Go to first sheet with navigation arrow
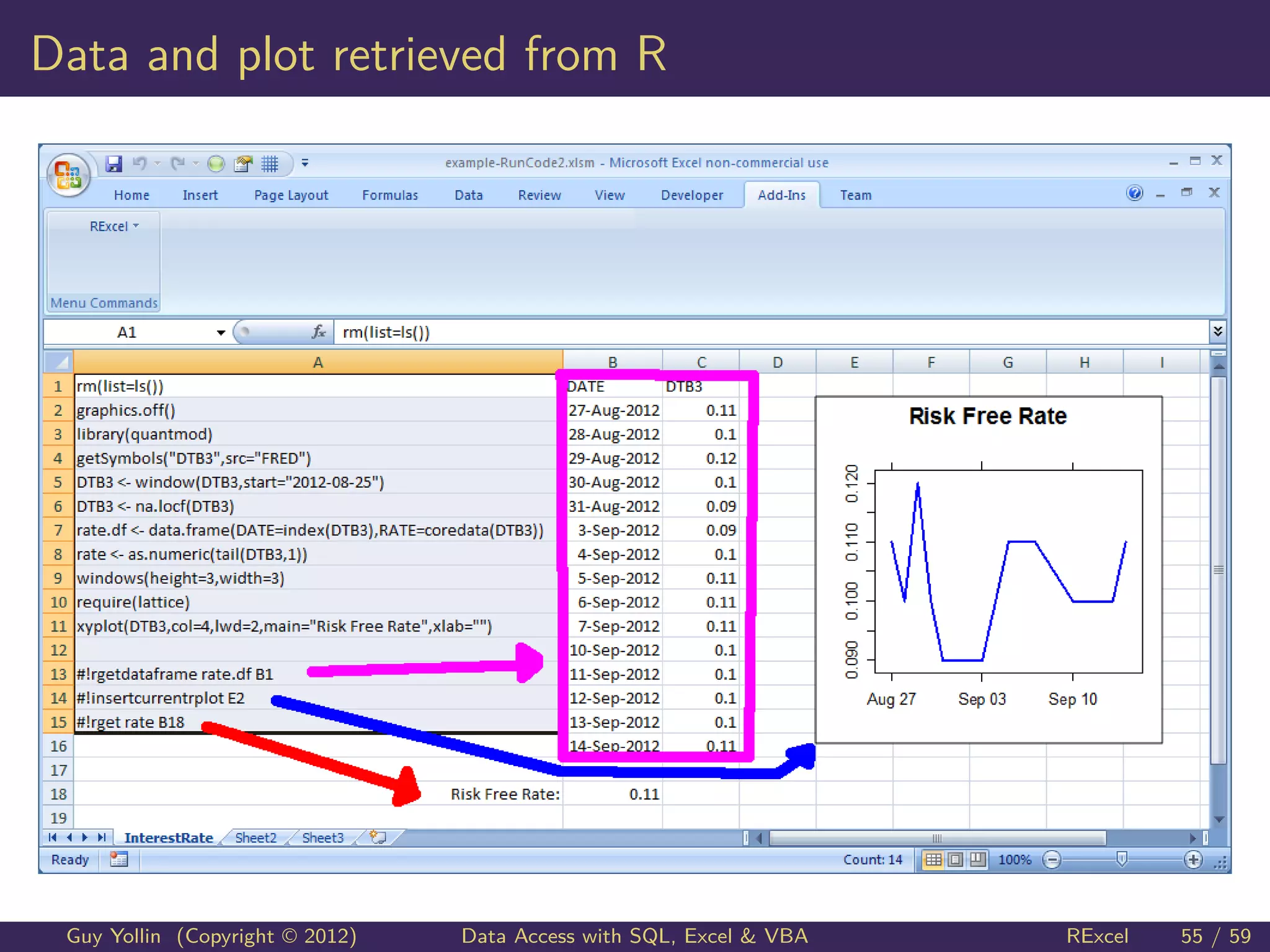This screenshot has height=952, width=1270. (x=53, y=838)
